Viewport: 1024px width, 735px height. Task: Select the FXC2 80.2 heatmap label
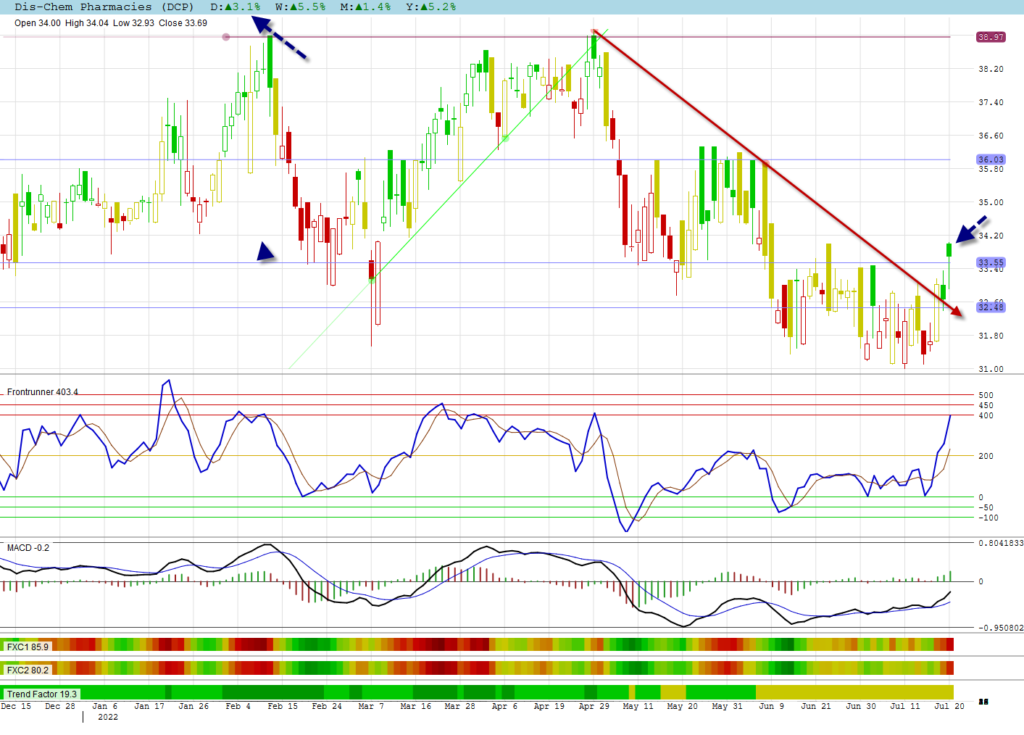pos(27,670)
